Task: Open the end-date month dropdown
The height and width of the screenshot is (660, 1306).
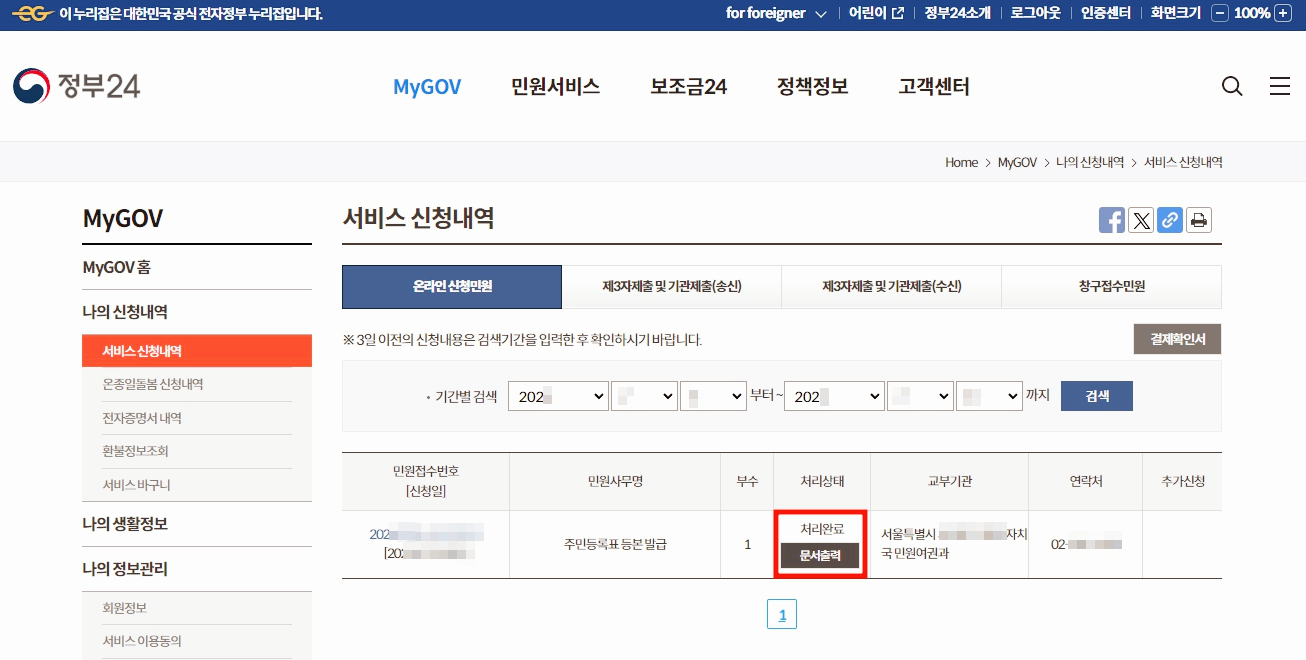Action: click(x=920, y=396)
